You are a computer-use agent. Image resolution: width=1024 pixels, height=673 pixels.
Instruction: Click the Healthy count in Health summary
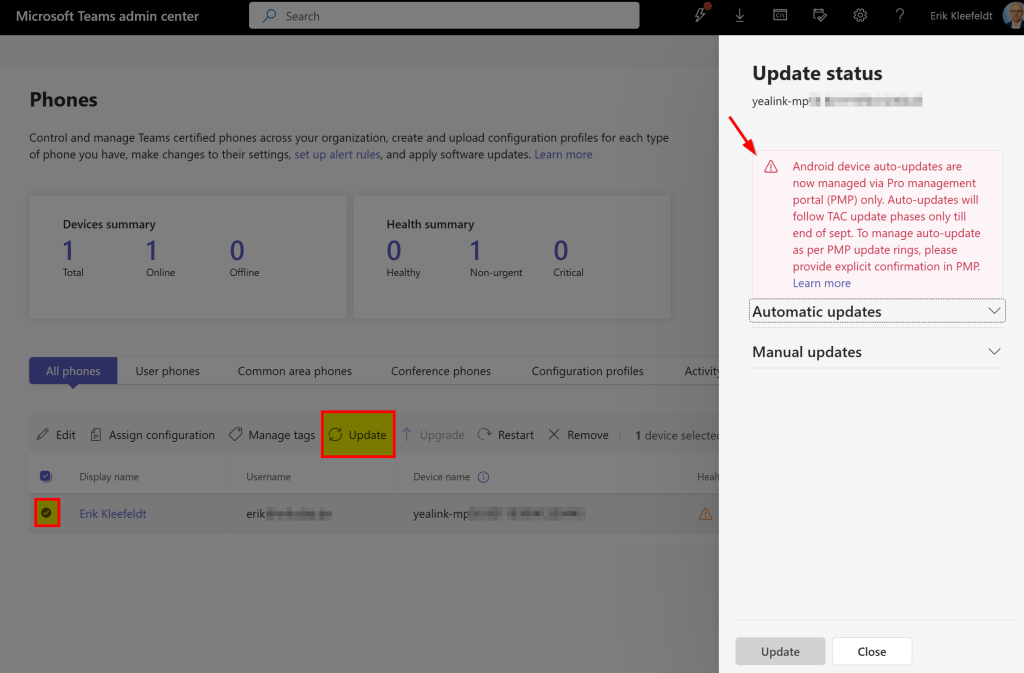click(394, 251)
